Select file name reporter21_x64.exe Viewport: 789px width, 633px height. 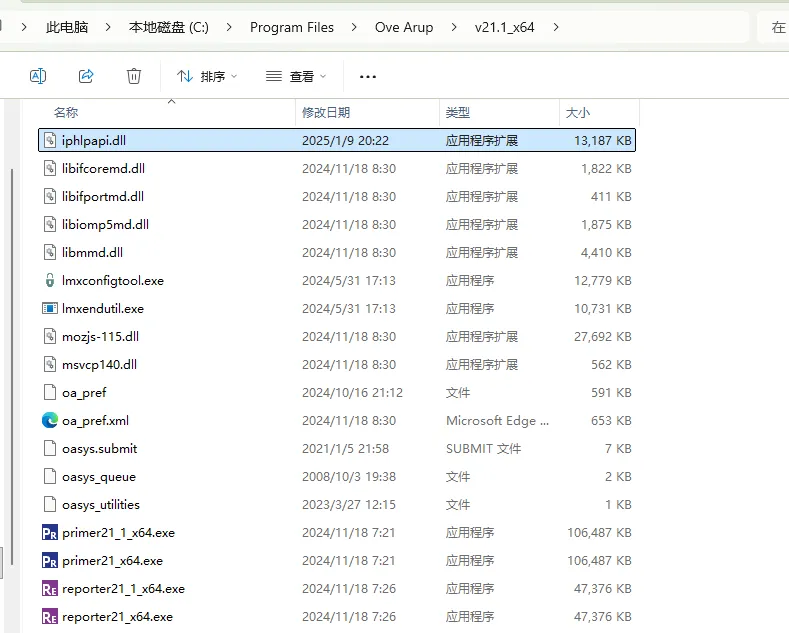[117, 617]
